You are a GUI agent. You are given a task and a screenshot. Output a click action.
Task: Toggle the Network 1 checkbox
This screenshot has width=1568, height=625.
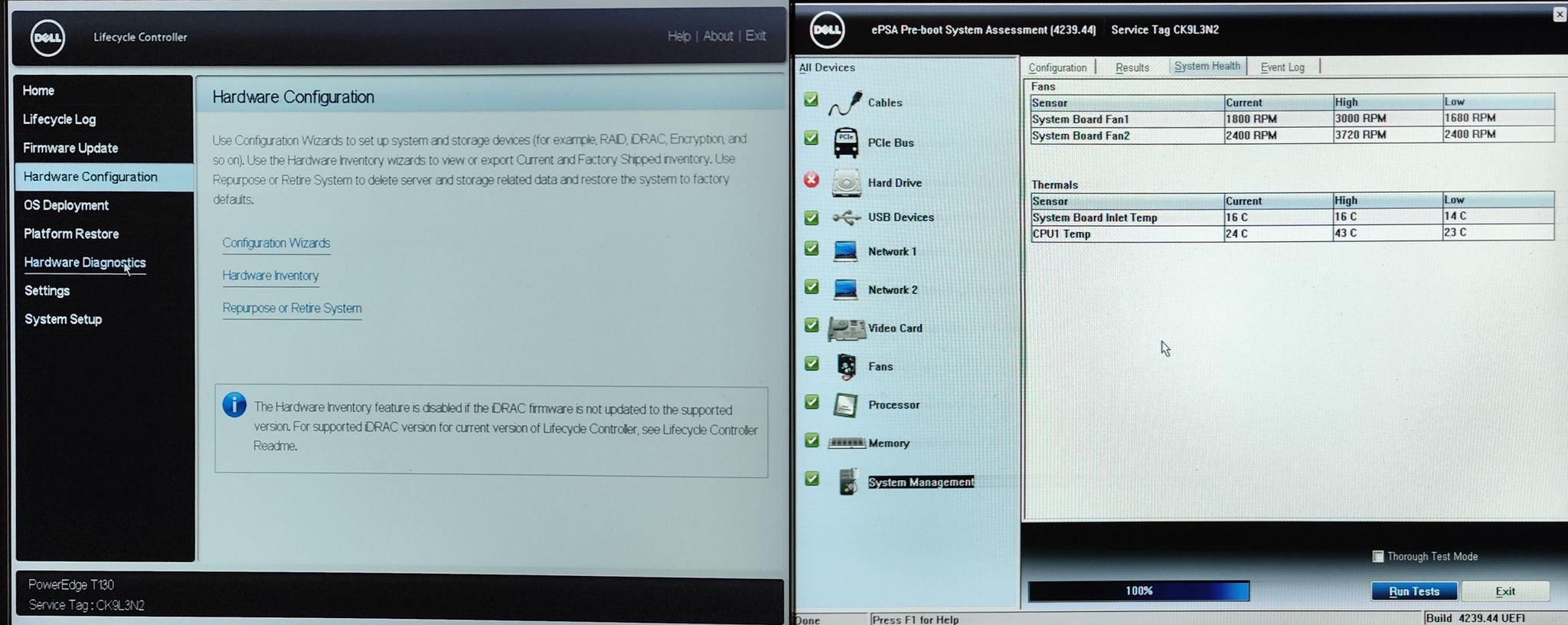click(x=812, y=249)
